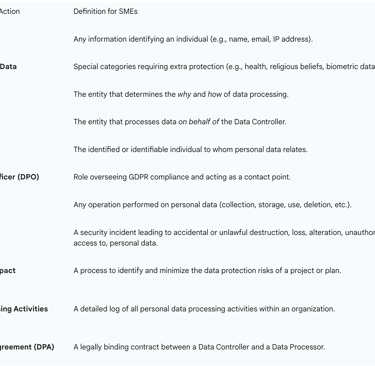Click the 'ing Activities' row label
This screenshot has height=366, width=375.
pos(24,309)
